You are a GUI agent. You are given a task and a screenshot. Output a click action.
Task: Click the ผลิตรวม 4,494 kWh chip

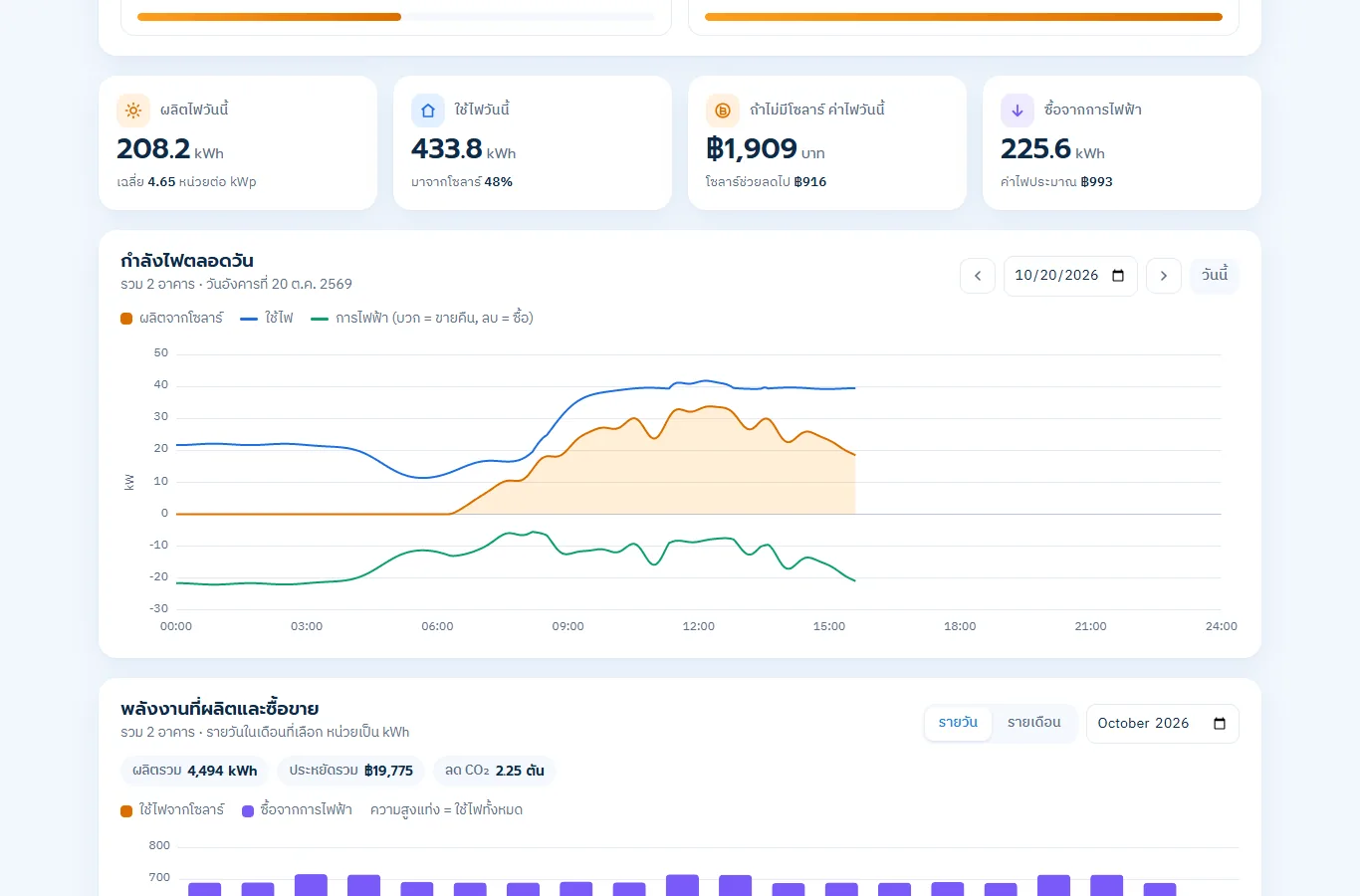(x=195, y=771)
